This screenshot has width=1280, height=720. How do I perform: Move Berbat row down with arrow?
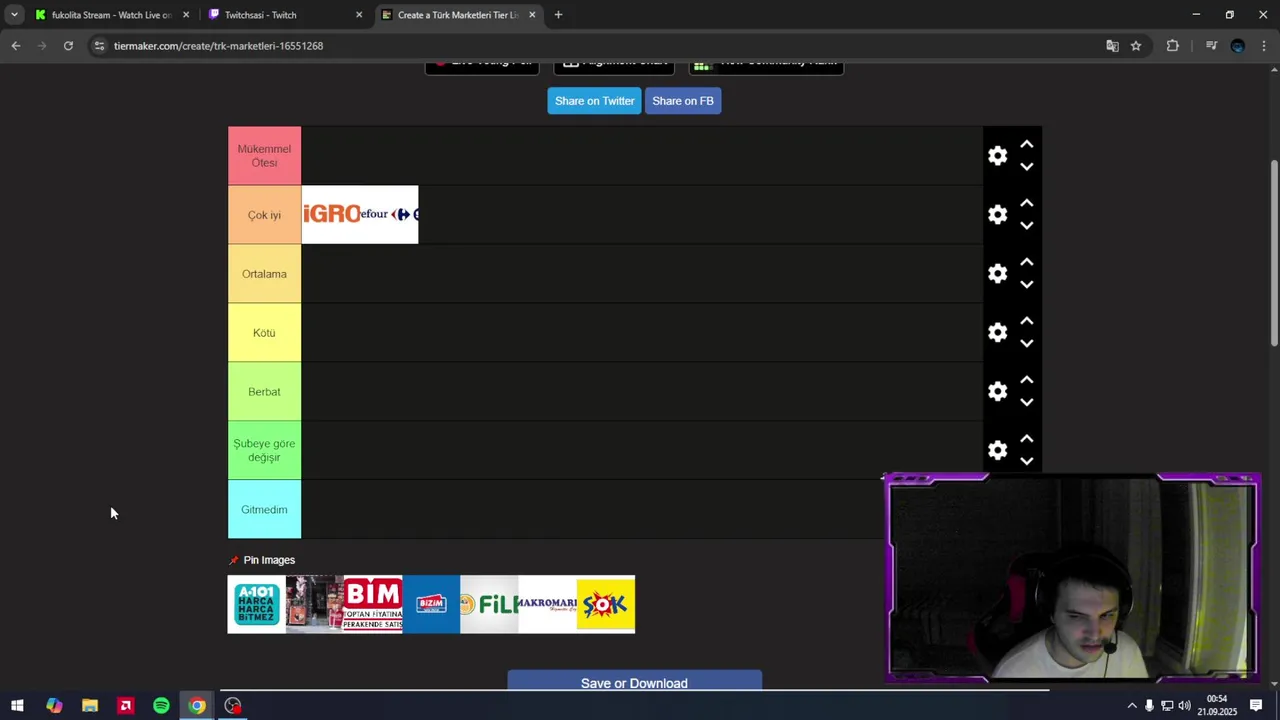[1026, 403]
